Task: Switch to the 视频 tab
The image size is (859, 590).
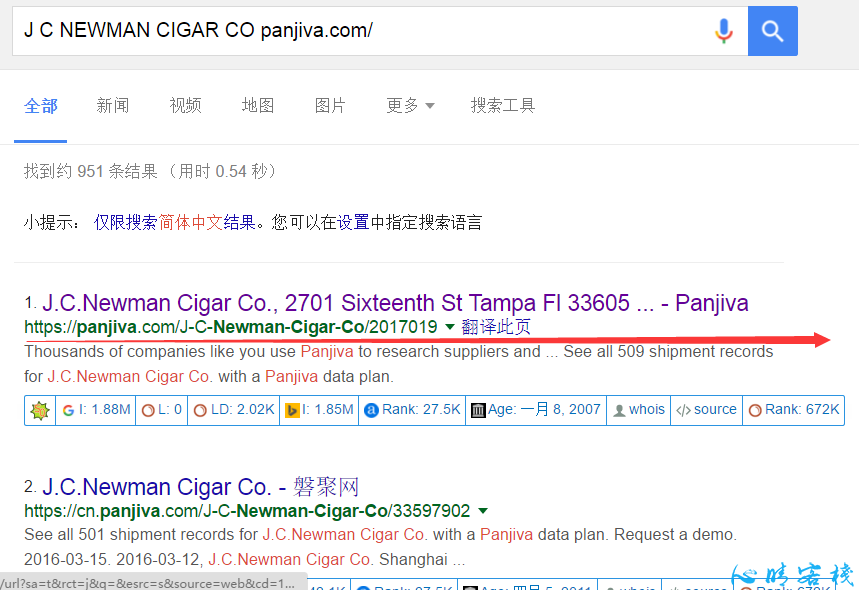Action: pos(185,105)
